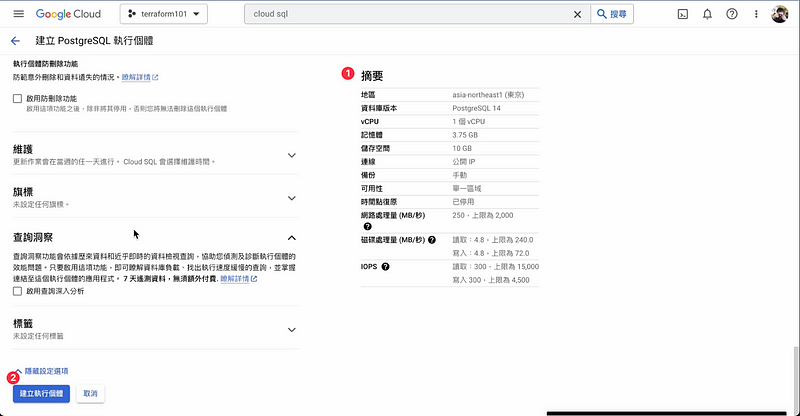This screenshot has height=416, width=800.
Task: Select the 單一區域 availability value
Action: pyautogui.click(x=466, y=188)
